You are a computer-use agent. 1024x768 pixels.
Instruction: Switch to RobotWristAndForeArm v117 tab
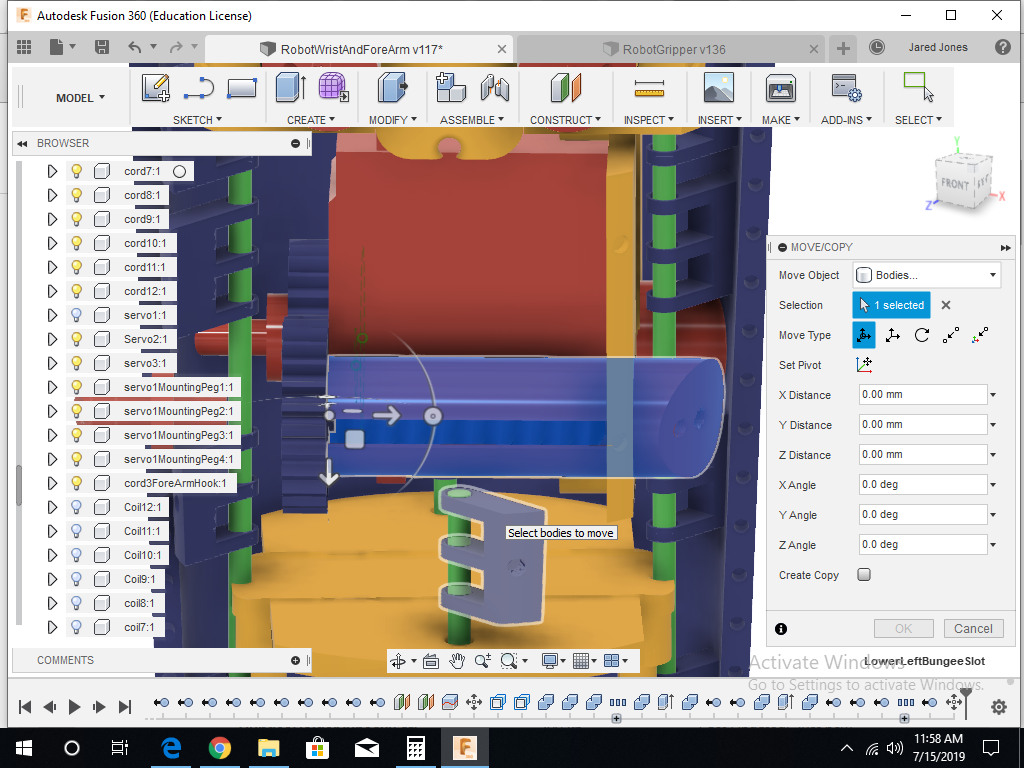tap(357, 50)
